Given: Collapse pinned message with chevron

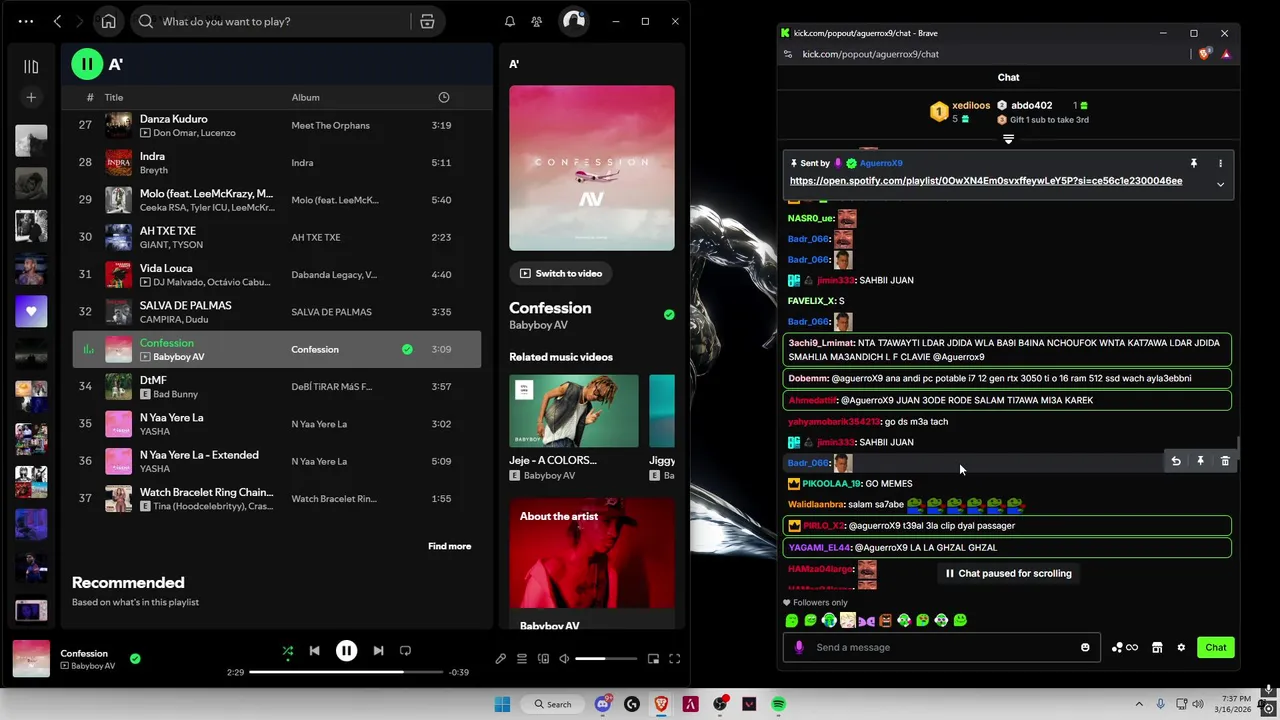Looking at the screenshot, I should [x=1220, y=184].
